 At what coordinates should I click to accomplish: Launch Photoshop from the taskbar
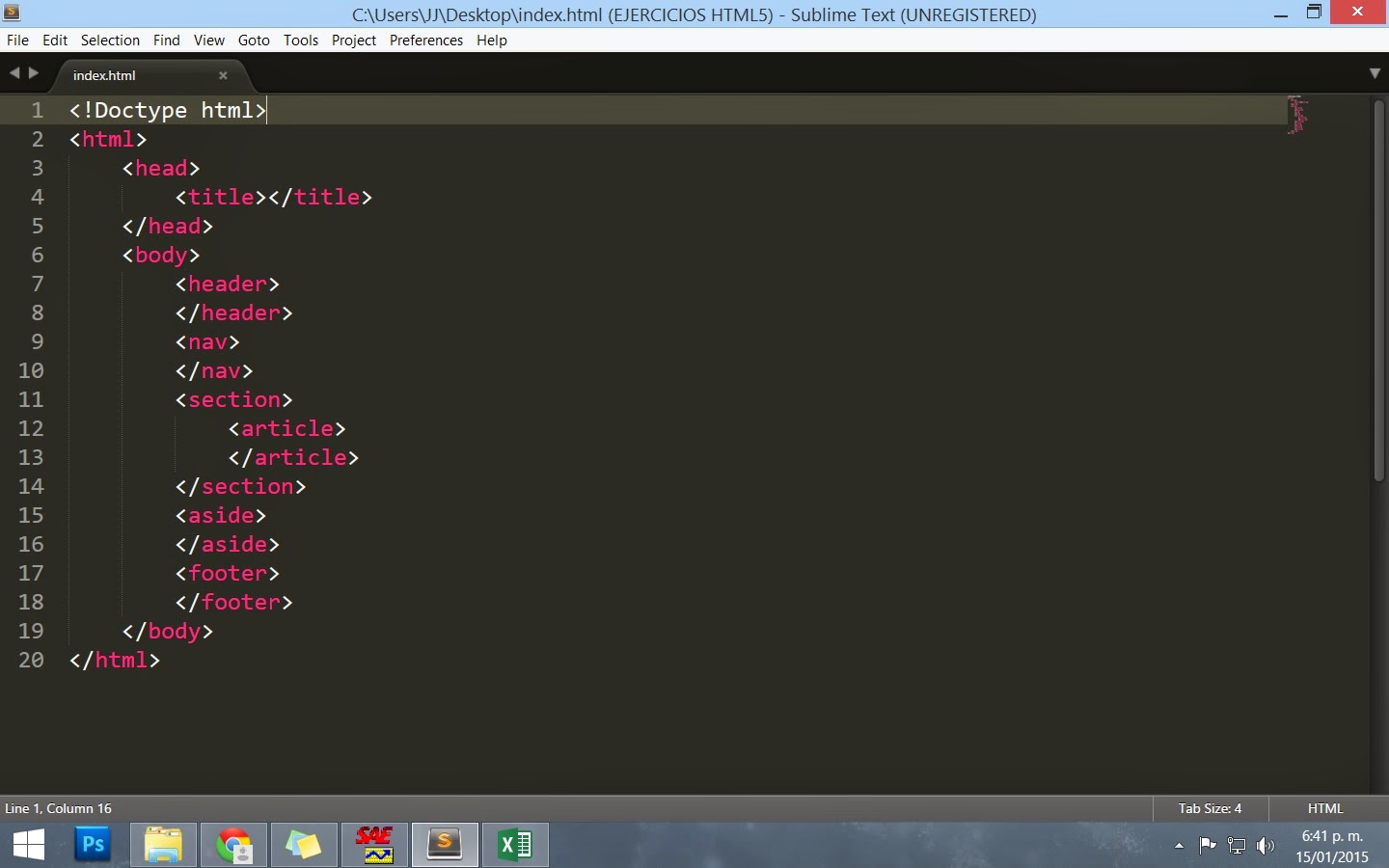[x=93, y=845]
